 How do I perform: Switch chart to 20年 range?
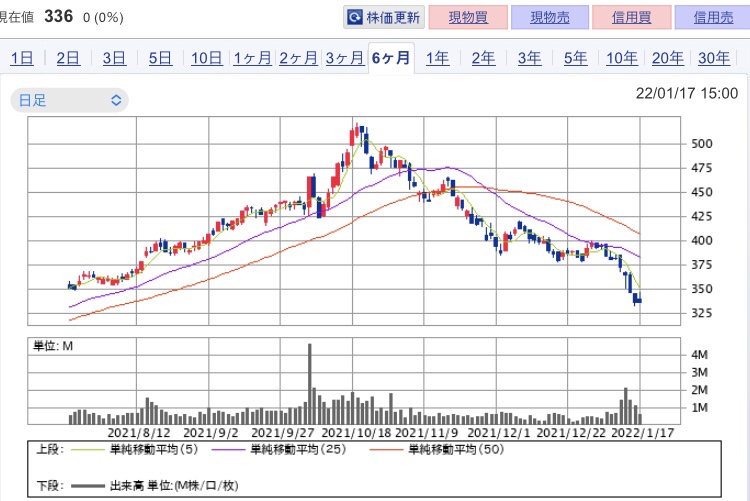668,58
